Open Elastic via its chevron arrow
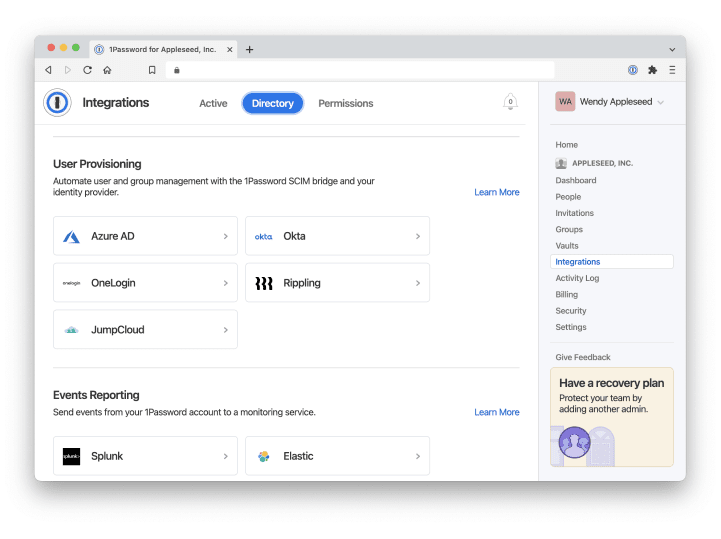721x539 pixels. point(418,456)
